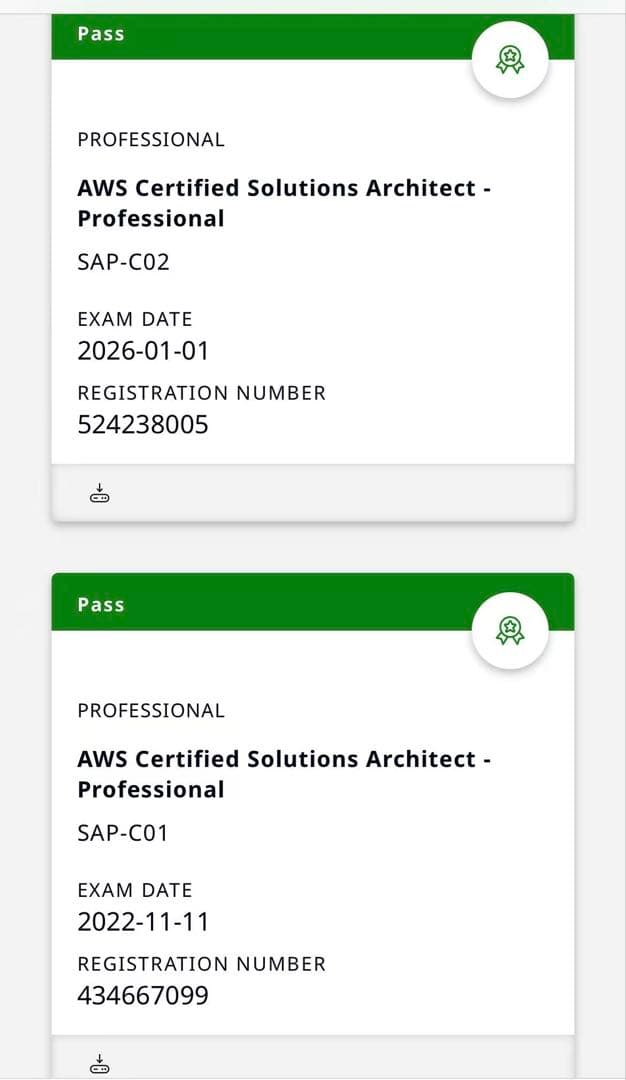Click the download icon under registration 524238005
Image resolution: width=626 pixels, height=1080 pixels.
99,491
